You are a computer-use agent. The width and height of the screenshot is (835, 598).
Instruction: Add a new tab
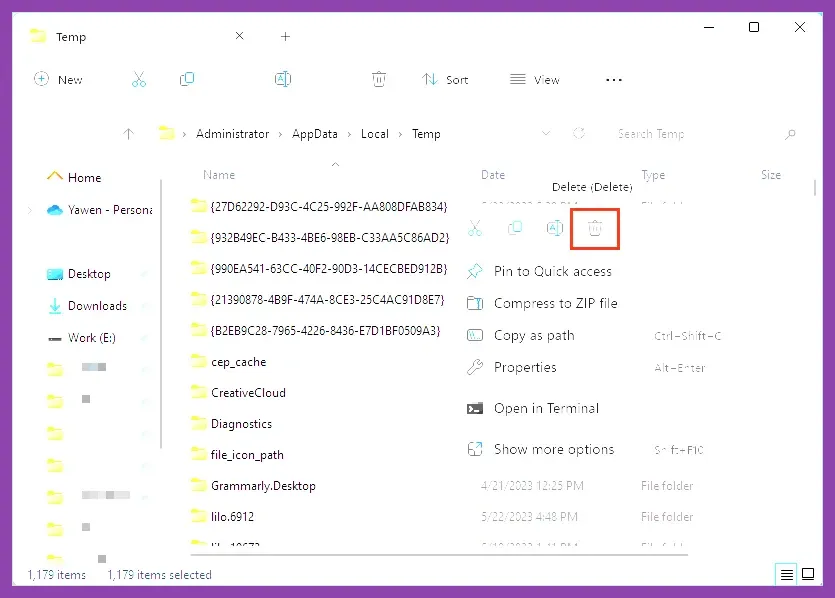285,36
